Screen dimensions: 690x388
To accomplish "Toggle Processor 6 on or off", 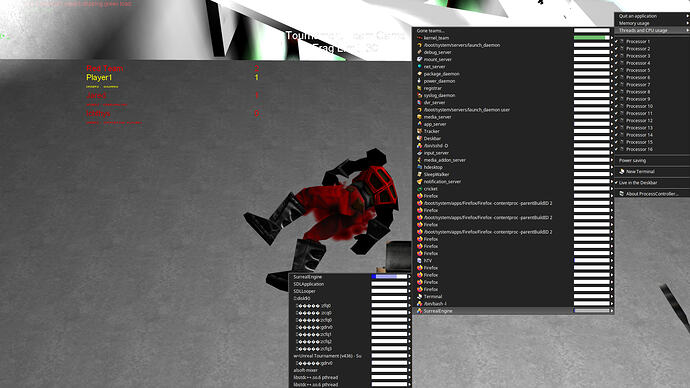I will tap(652, 77).
